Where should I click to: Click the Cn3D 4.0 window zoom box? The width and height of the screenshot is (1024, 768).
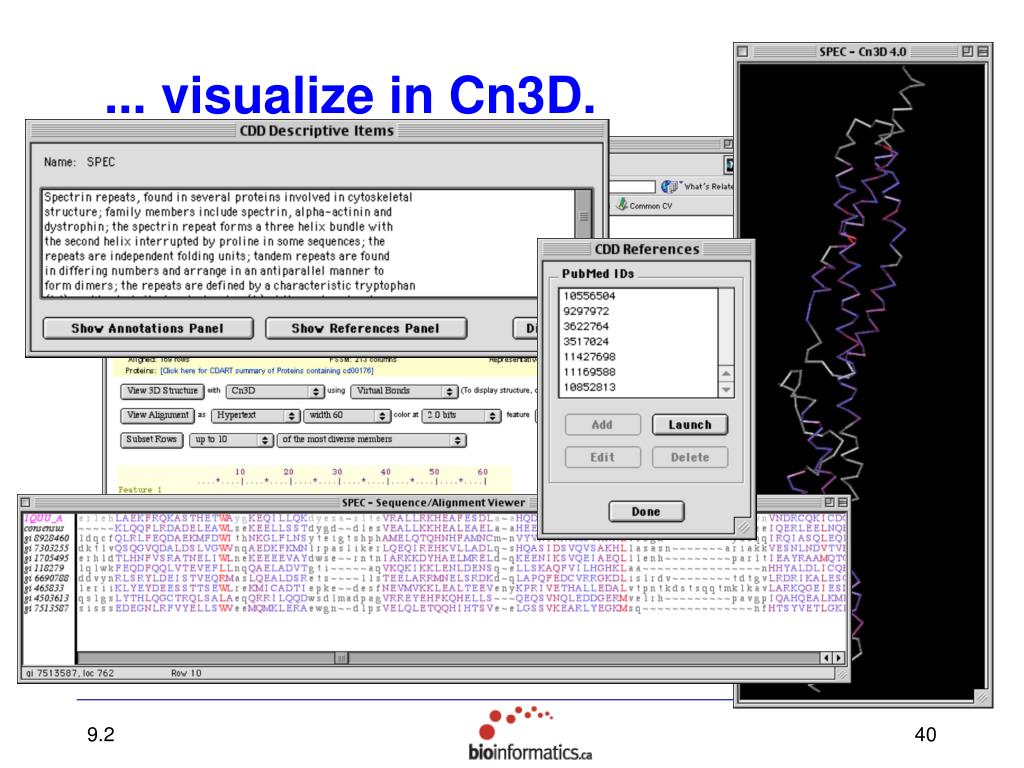pos(967,51)
